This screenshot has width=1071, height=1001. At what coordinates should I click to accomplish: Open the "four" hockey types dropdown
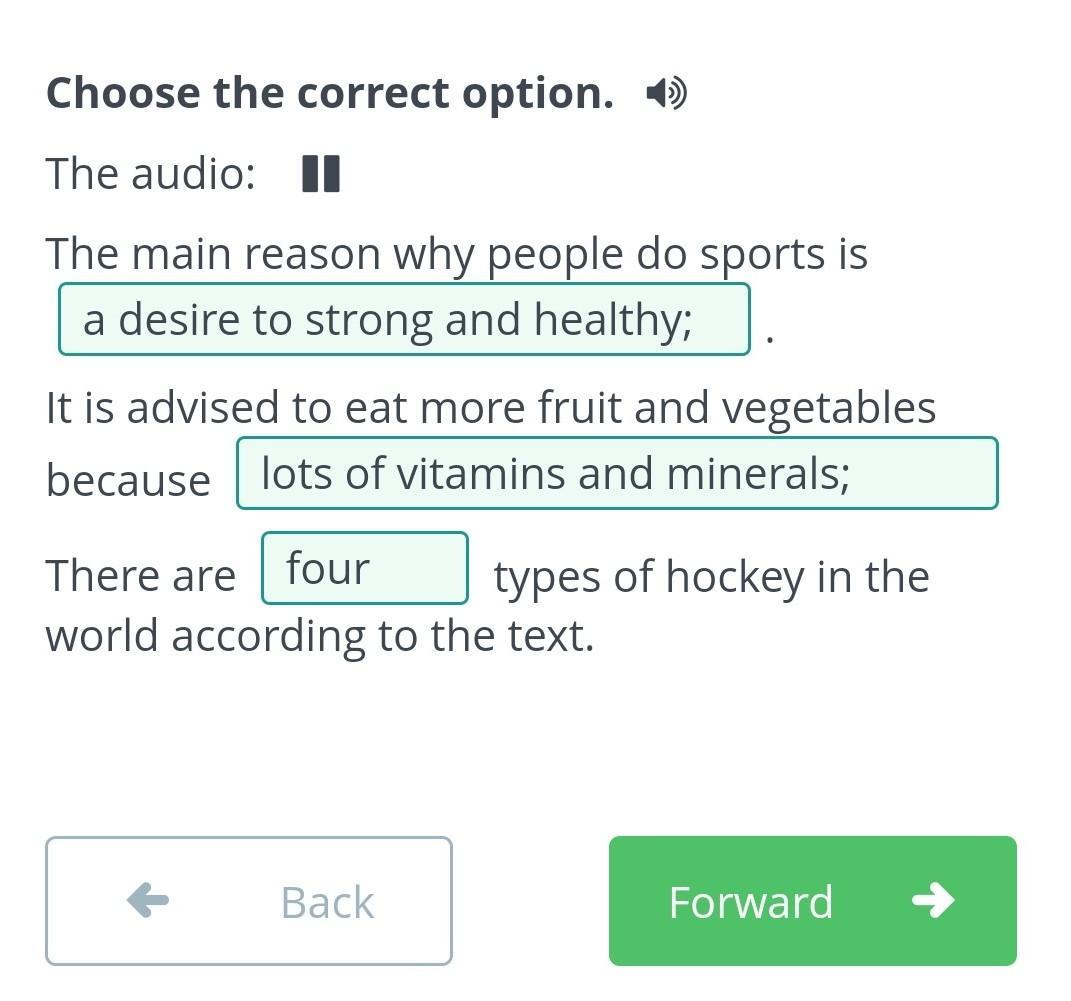tap(364, 568)
